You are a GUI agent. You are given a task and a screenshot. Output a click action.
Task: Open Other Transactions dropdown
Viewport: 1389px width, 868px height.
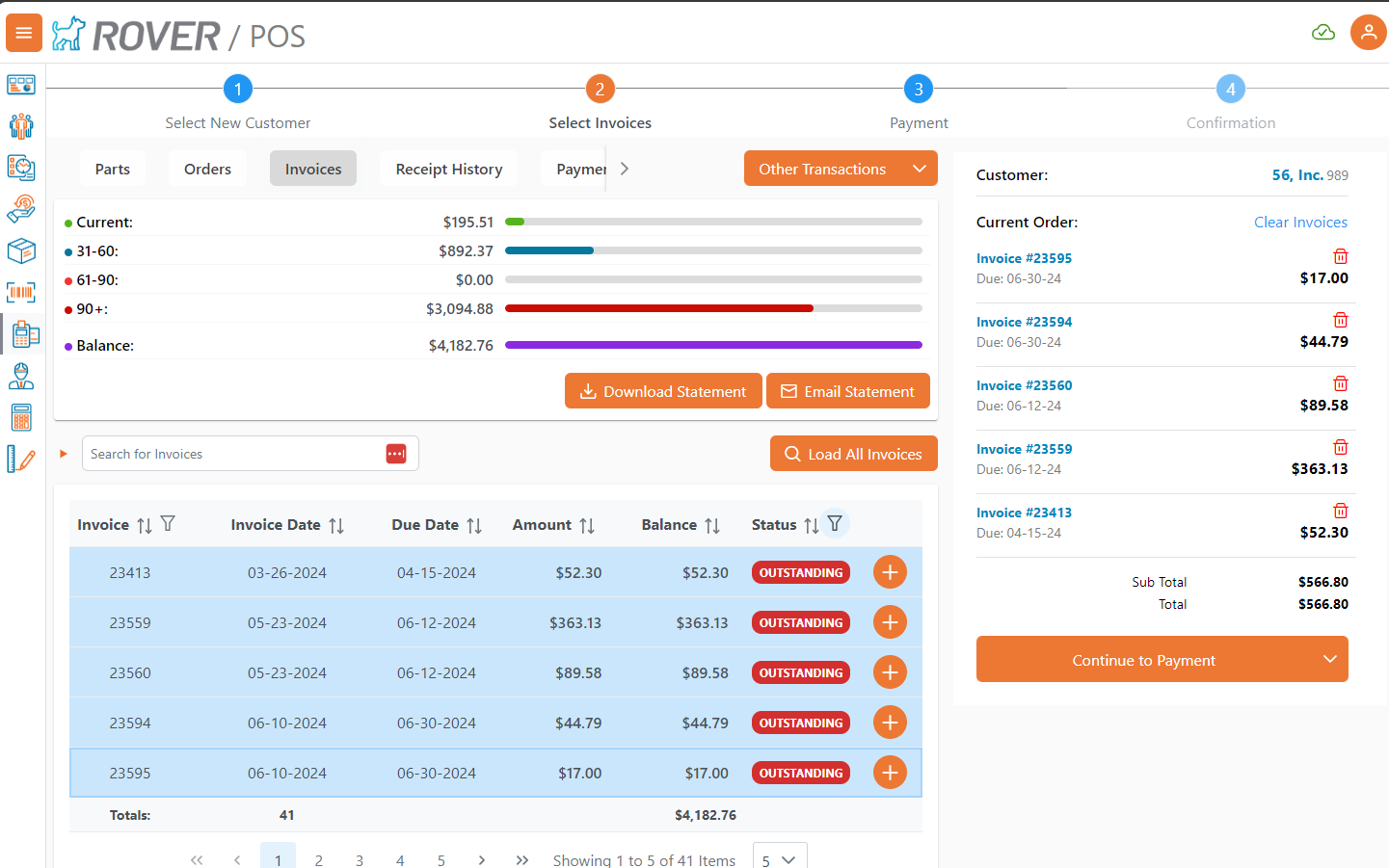coord(840,168)
